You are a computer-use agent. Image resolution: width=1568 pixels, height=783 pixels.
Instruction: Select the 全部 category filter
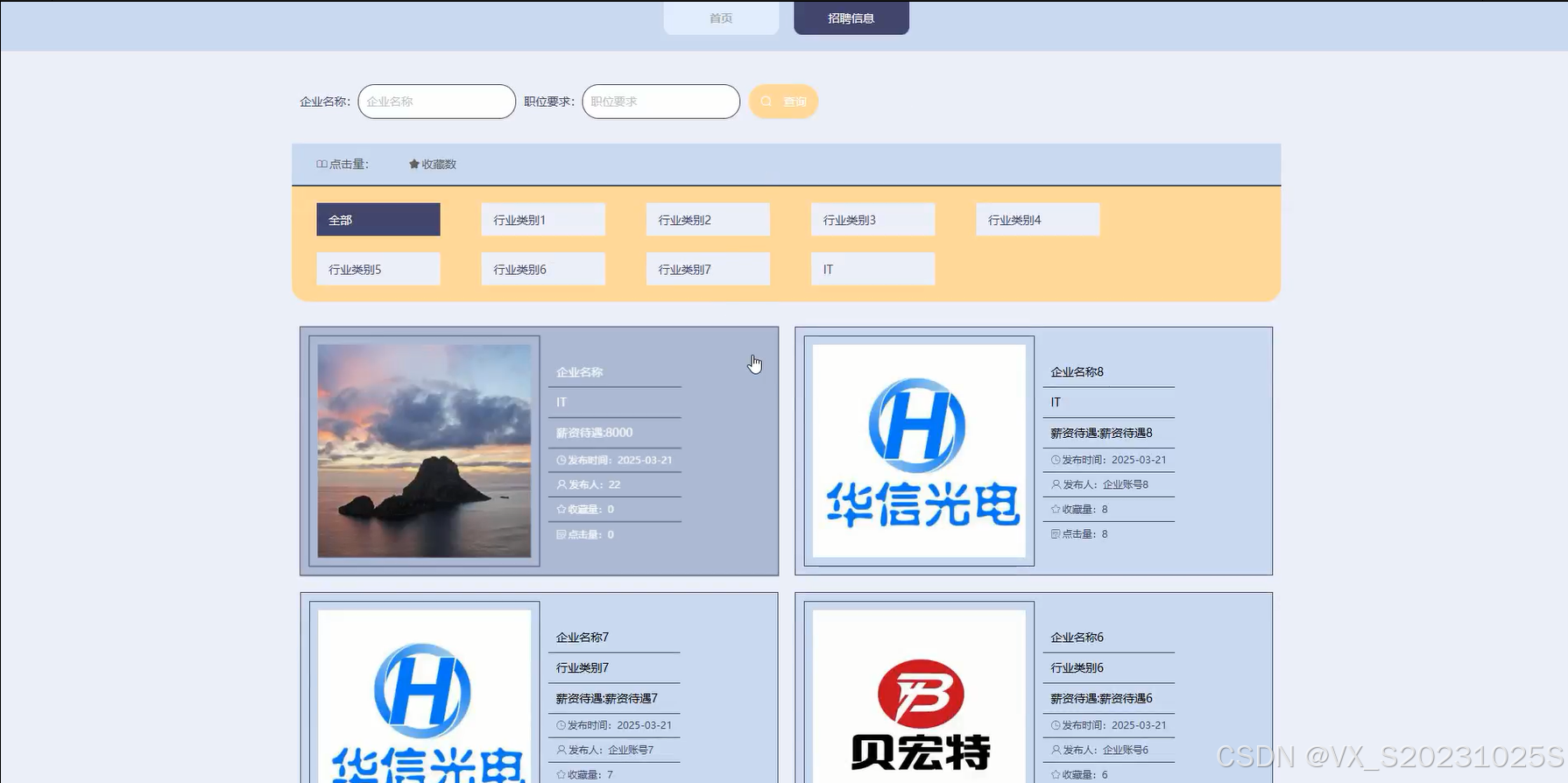[x=378, y=220]
